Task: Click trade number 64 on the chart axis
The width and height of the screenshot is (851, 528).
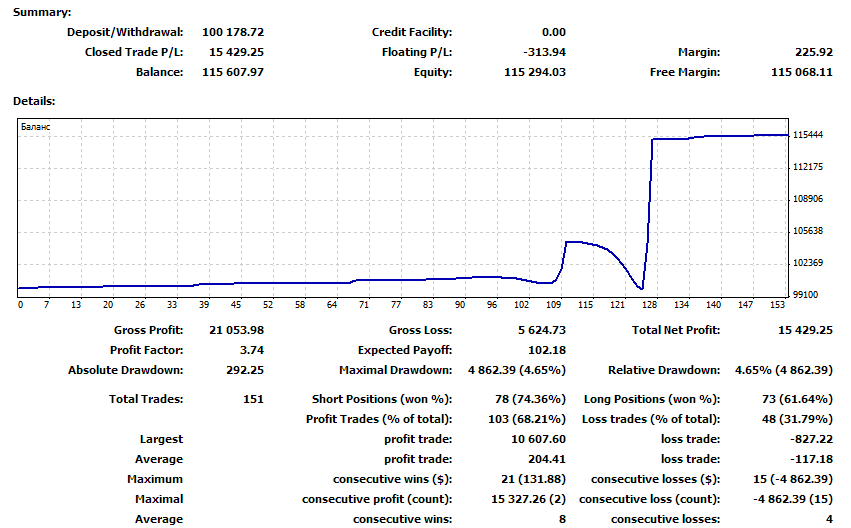Action: pyautogui.click(x=332, y=305)
